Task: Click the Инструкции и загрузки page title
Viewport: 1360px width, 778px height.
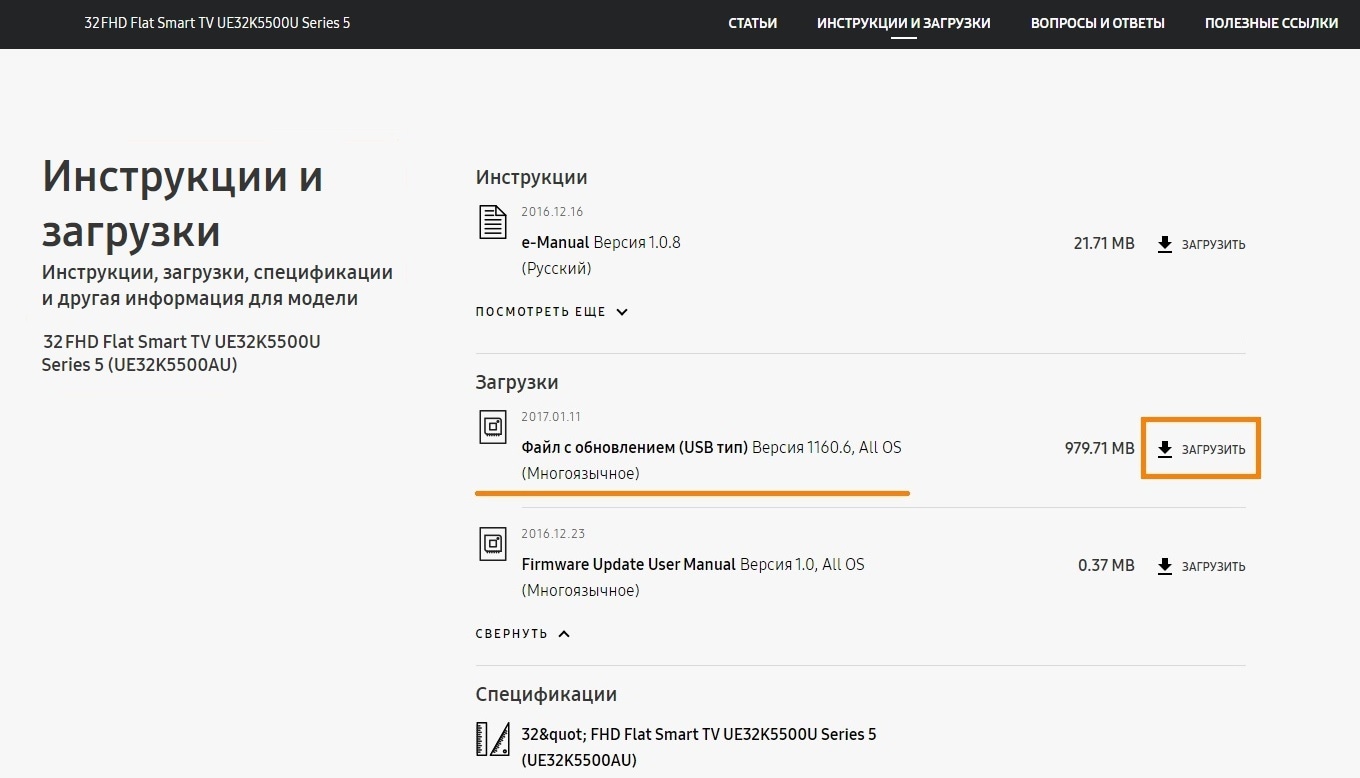Action: pyautogui.click(x=182, y=204)
